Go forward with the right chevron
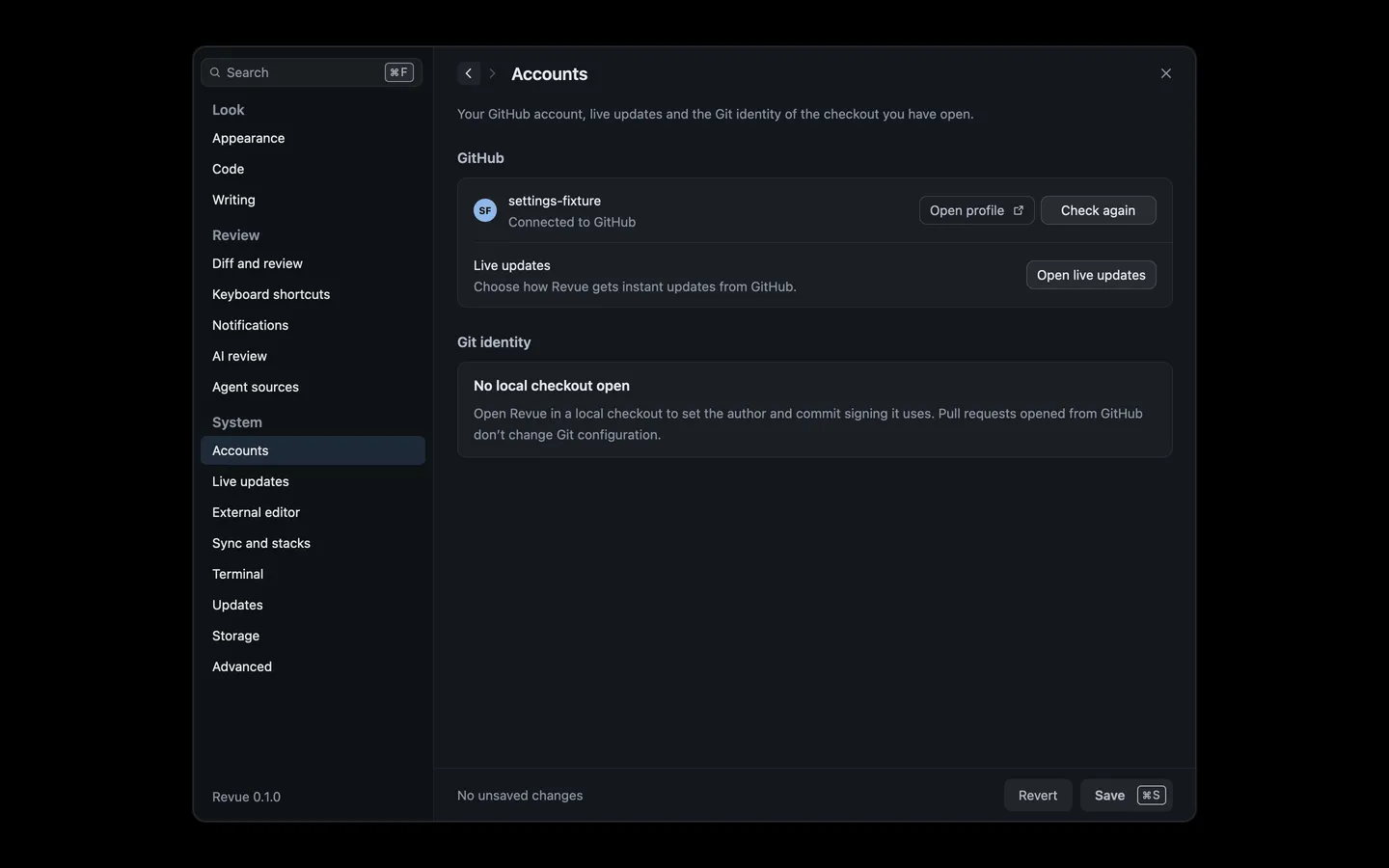The width and height of the screenshot is (1389, 868). pyautogui.click(x=492, y=73)
